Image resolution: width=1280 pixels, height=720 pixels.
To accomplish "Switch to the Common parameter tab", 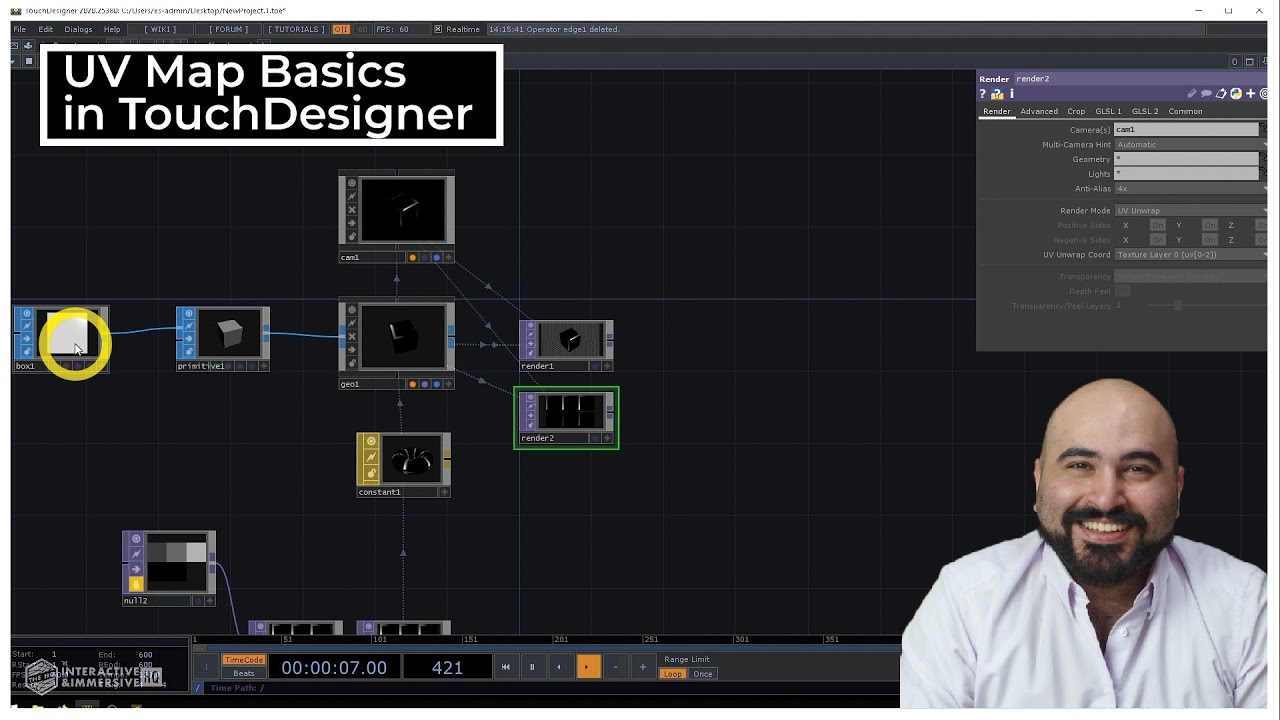I will pyautogui.click(x=1185, y=111).
